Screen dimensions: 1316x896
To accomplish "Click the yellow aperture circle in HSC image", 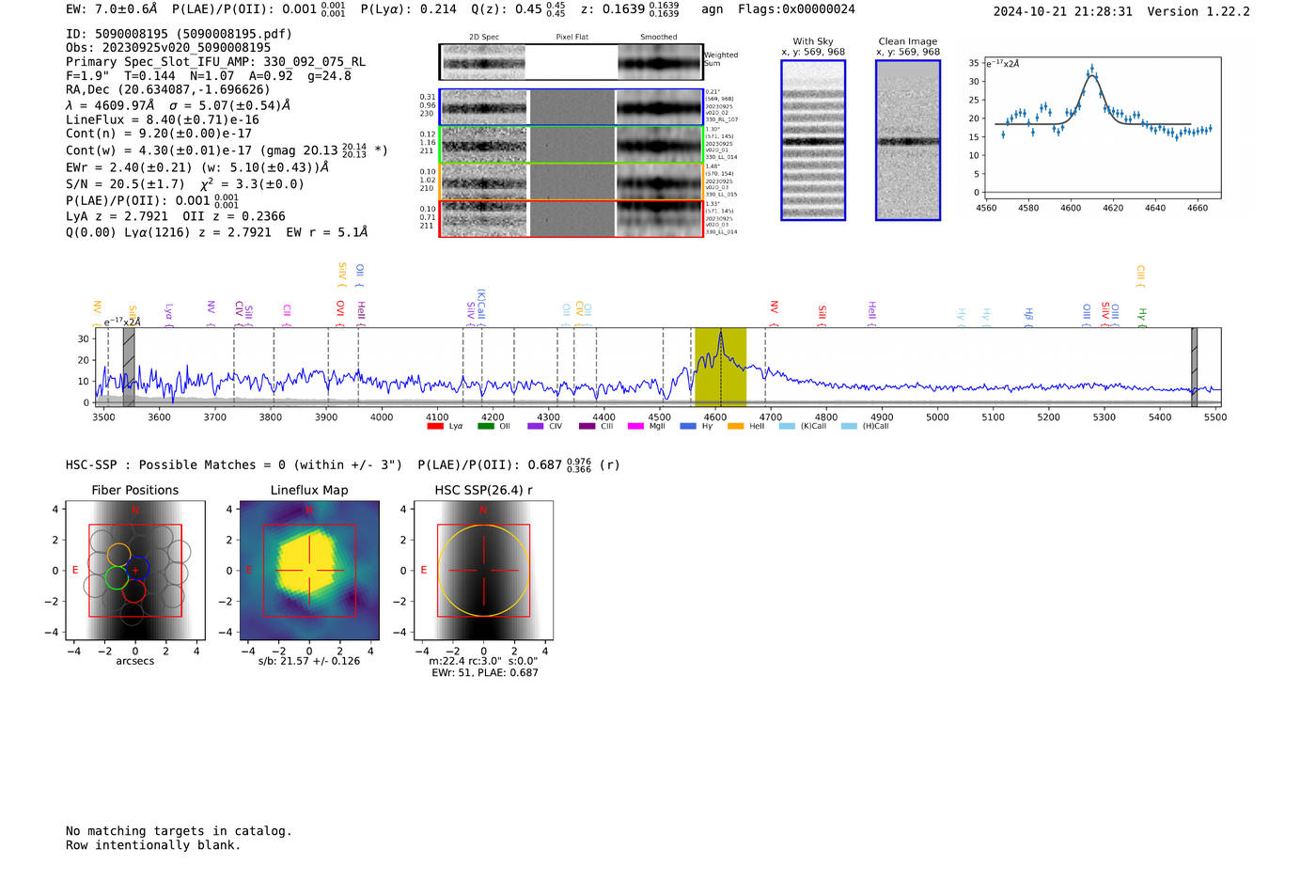I will click(483, 571).
